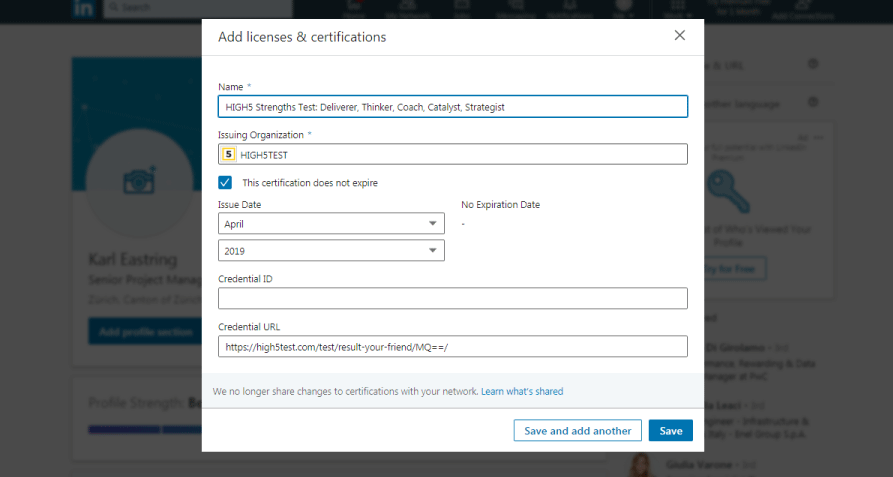Click the Premium key illustration in background
The image size is (893, 477).
click(x=728, y=192)
